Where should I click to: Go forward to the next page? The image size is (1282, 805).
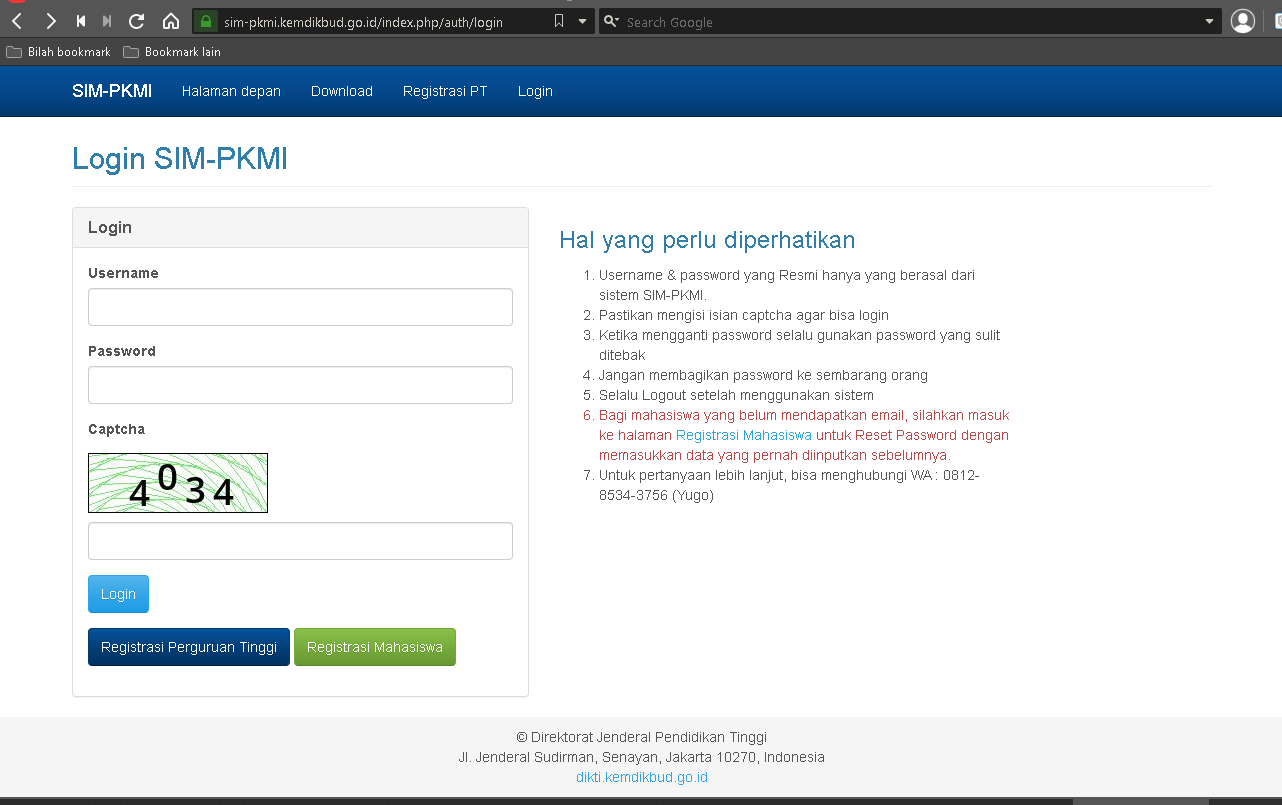[50, 21]
